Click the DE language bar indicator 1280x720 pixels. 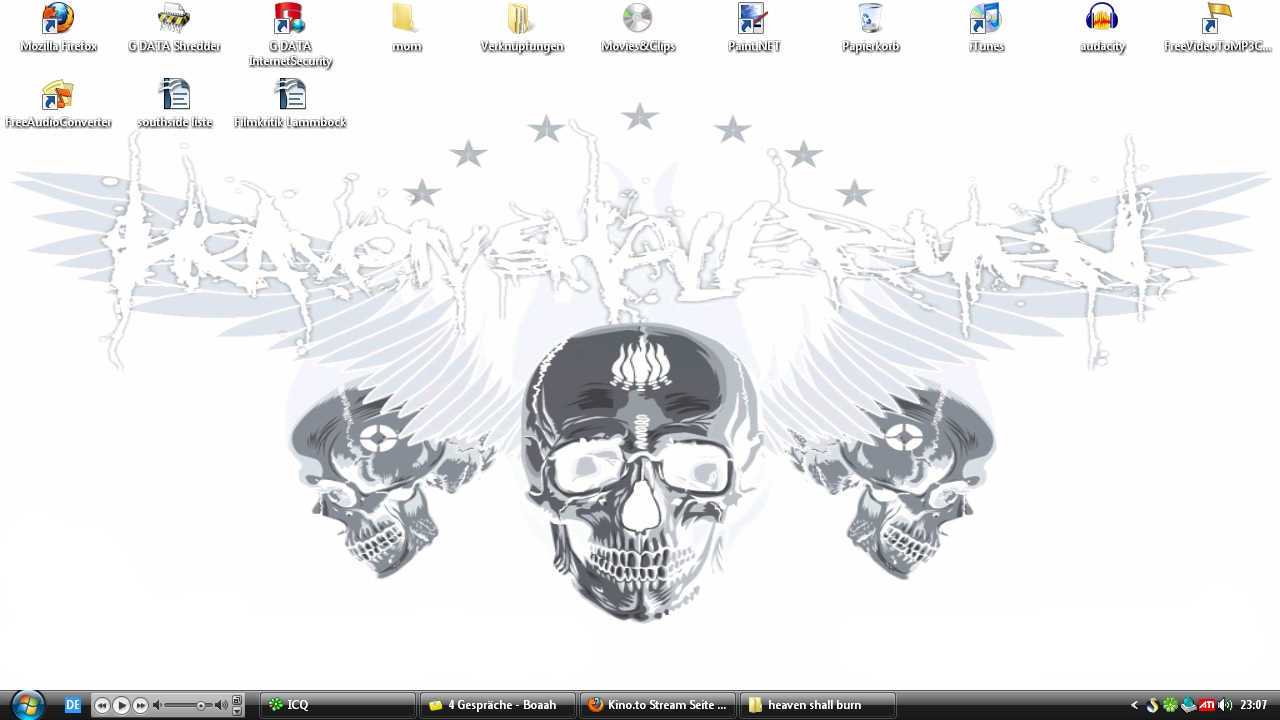(x=73, y=705)
